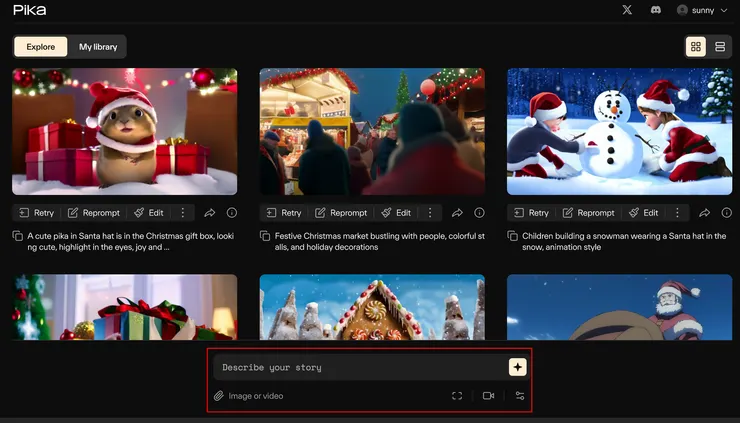The width and height of the screenshot is (740, 423).
Task: Select grid view layout
Action: coord(696,47)
